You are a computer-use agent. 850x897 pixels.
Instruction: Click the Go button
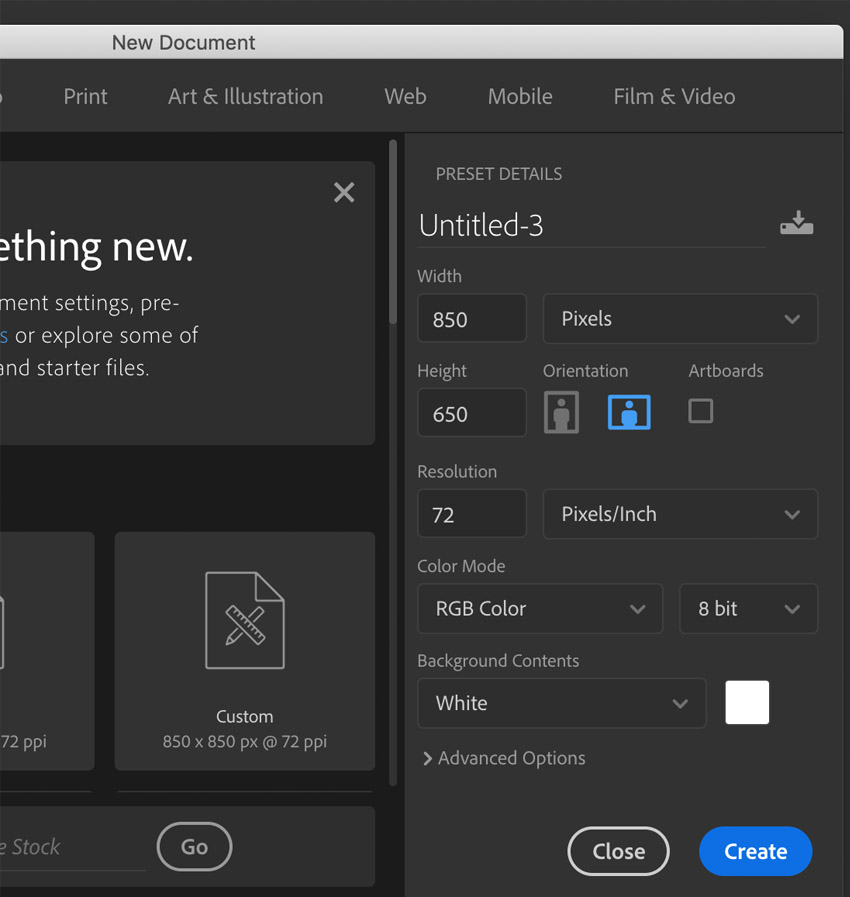194,847
